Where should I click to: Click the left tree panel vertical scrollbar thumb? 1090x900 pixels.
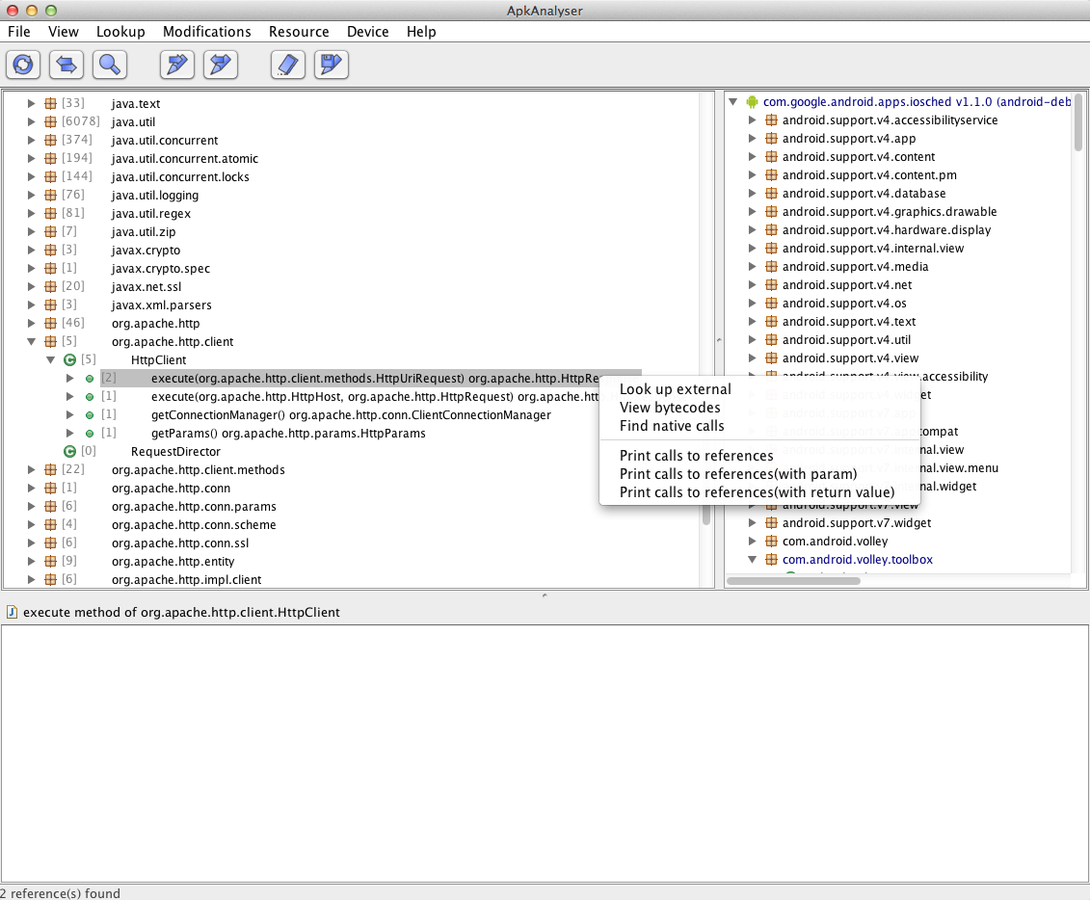(x=706, y=515)
